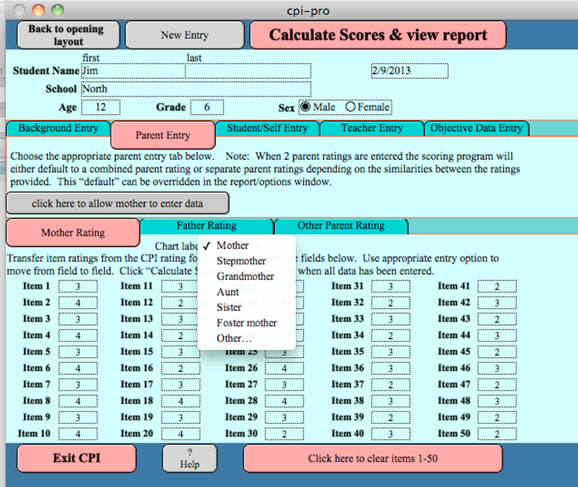
Task: Pick Grandmother in the dropdown list
Action: pos(245,276)
